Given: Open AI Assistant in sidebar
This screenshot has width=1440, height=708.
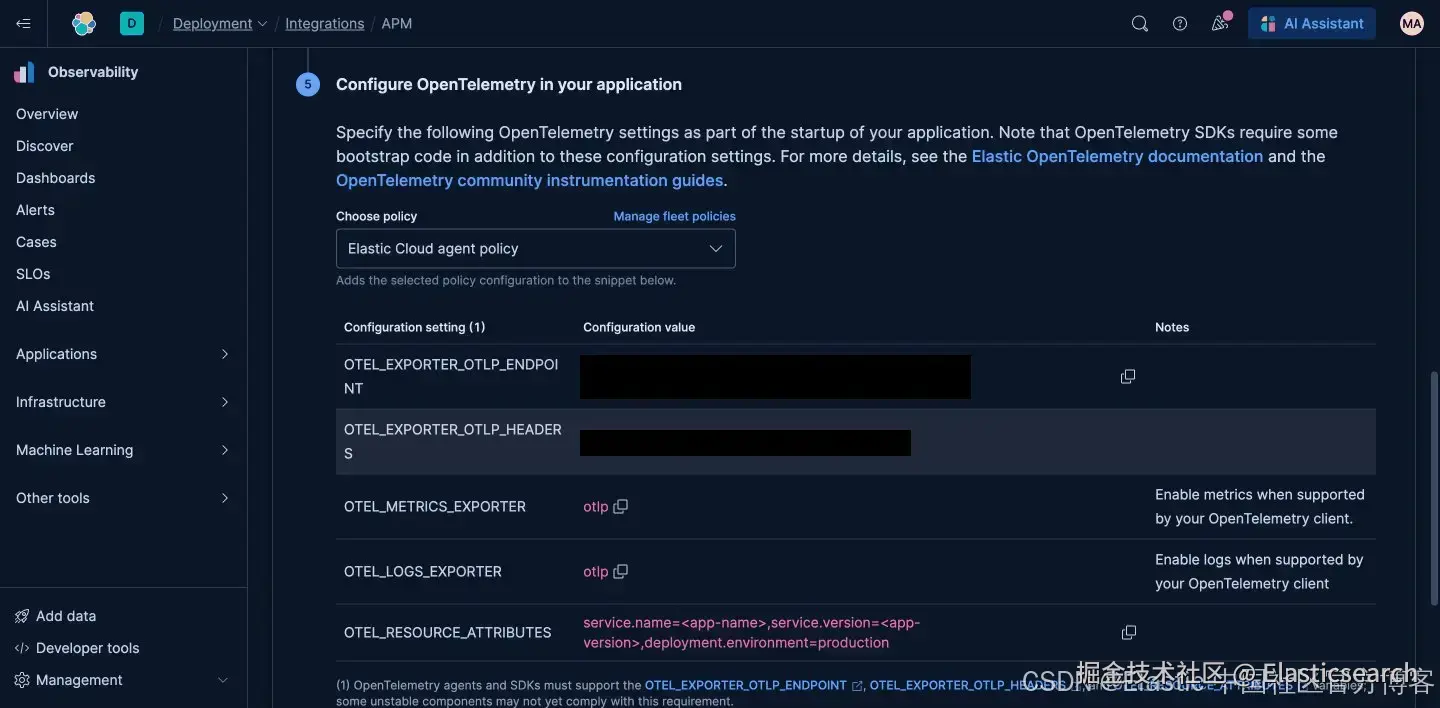Looking at the screenshot, I should click(55, 306).
